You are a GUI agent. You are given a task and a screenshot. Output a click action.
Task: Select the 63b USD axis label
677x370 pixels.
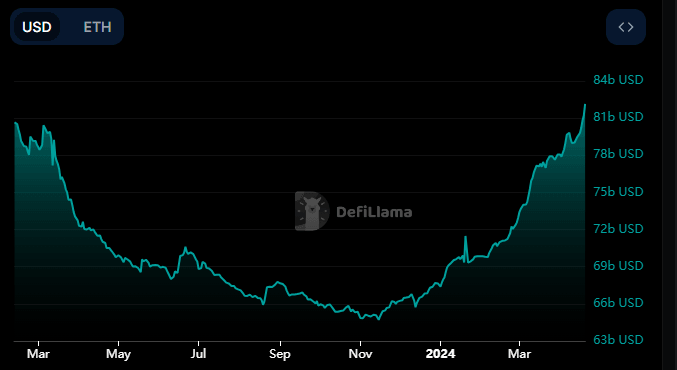click(618, 340)
